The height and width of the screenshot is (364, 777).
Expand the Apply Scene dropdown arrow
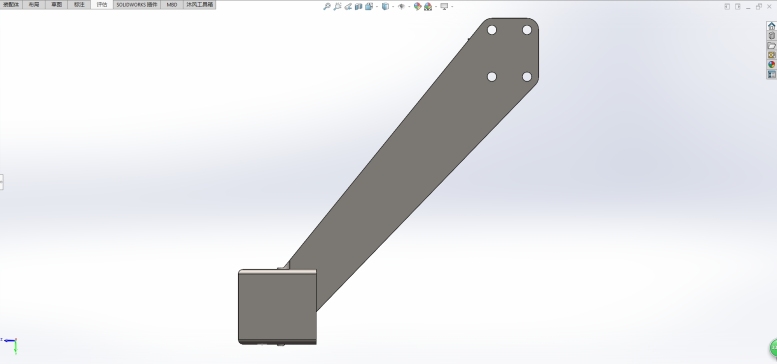[x=436, y=6]
